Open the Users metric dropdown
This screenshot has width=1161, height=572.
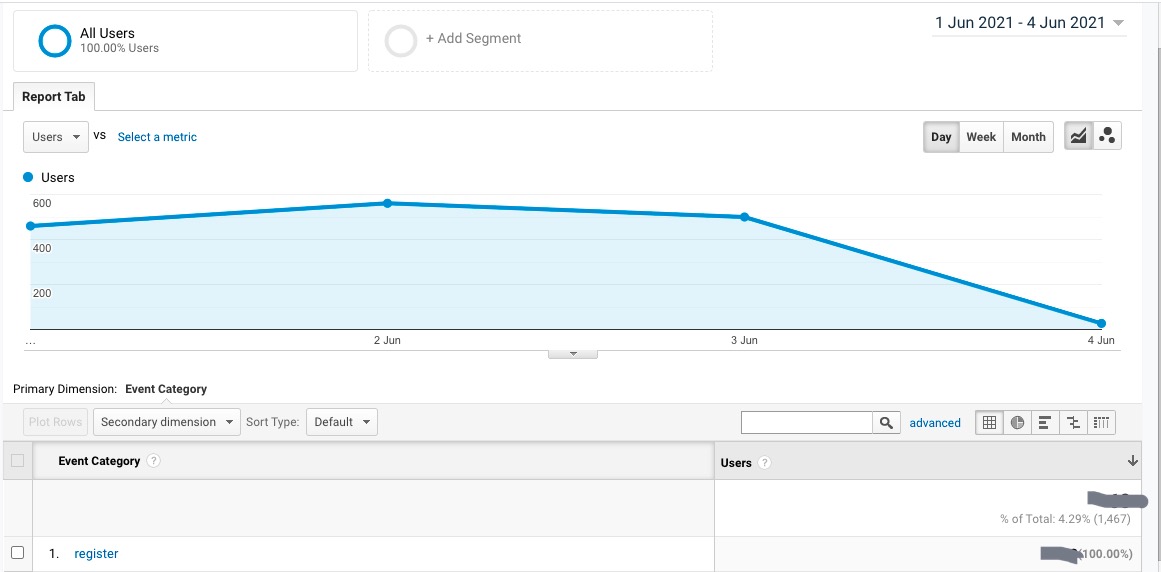pos(56,137)
